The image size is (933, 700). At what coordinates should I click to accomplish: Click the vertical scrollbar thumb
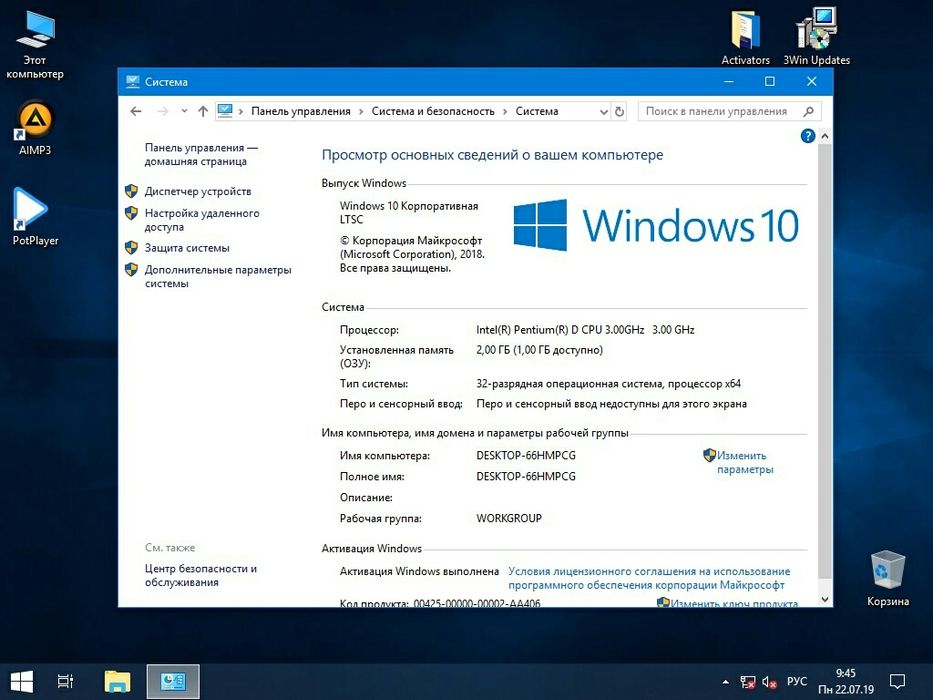point(825,361)
